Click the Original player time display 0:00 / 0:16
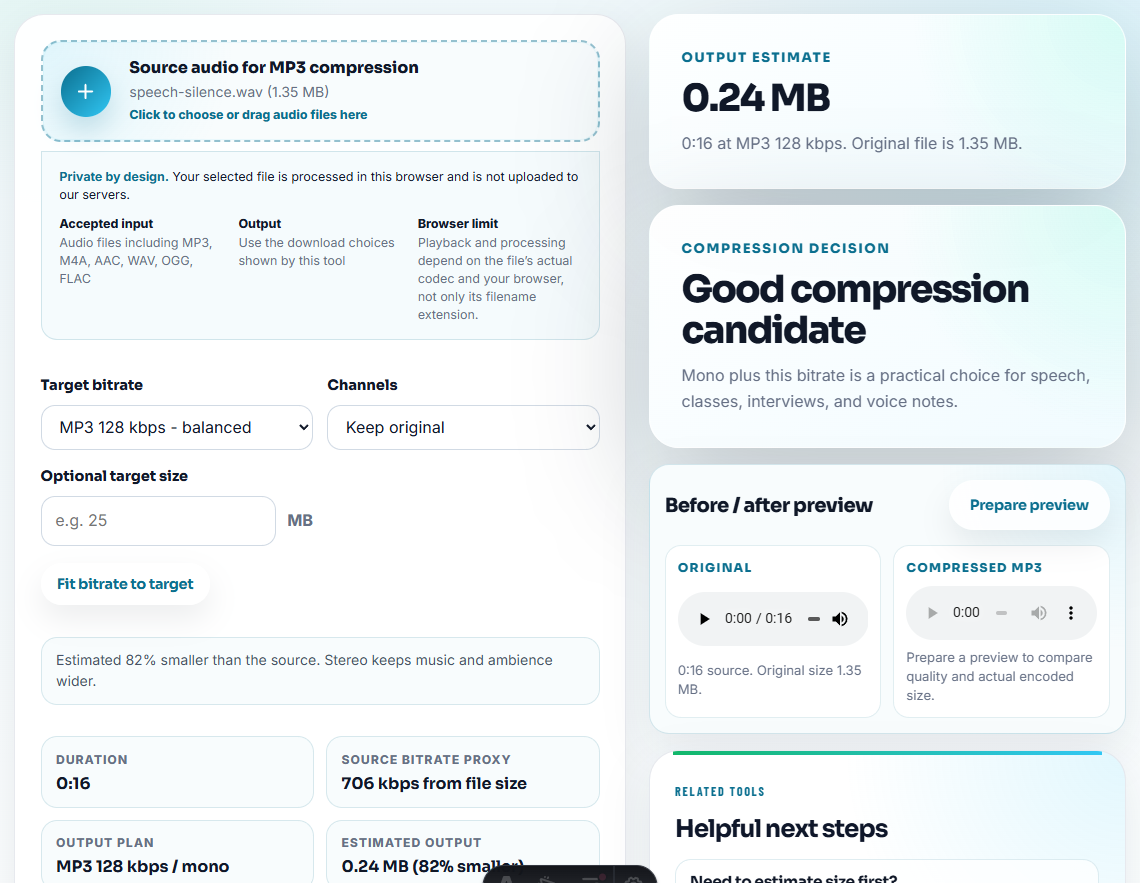The width and height of the screenshot is (1140, 883). [758, 618]
